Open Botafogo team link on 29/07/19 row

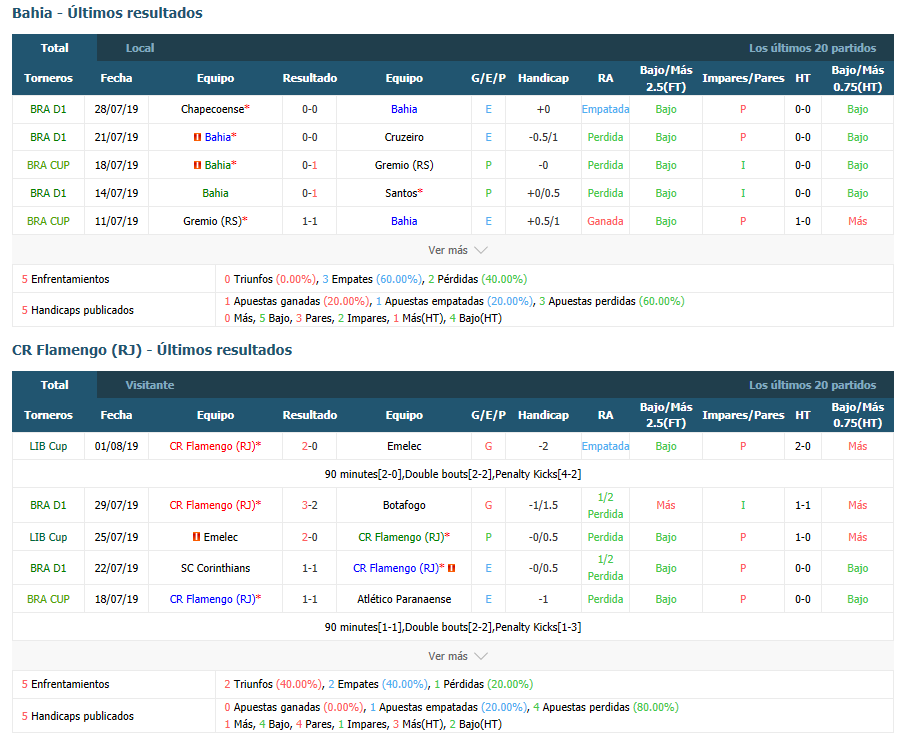[x=404, y=505]
